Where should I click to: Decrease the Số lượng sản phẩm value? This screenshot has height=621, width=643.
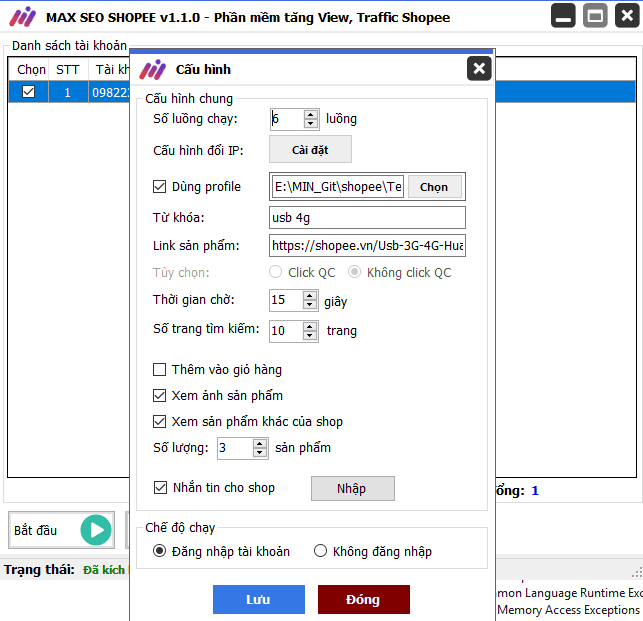[x=260, y=452]
